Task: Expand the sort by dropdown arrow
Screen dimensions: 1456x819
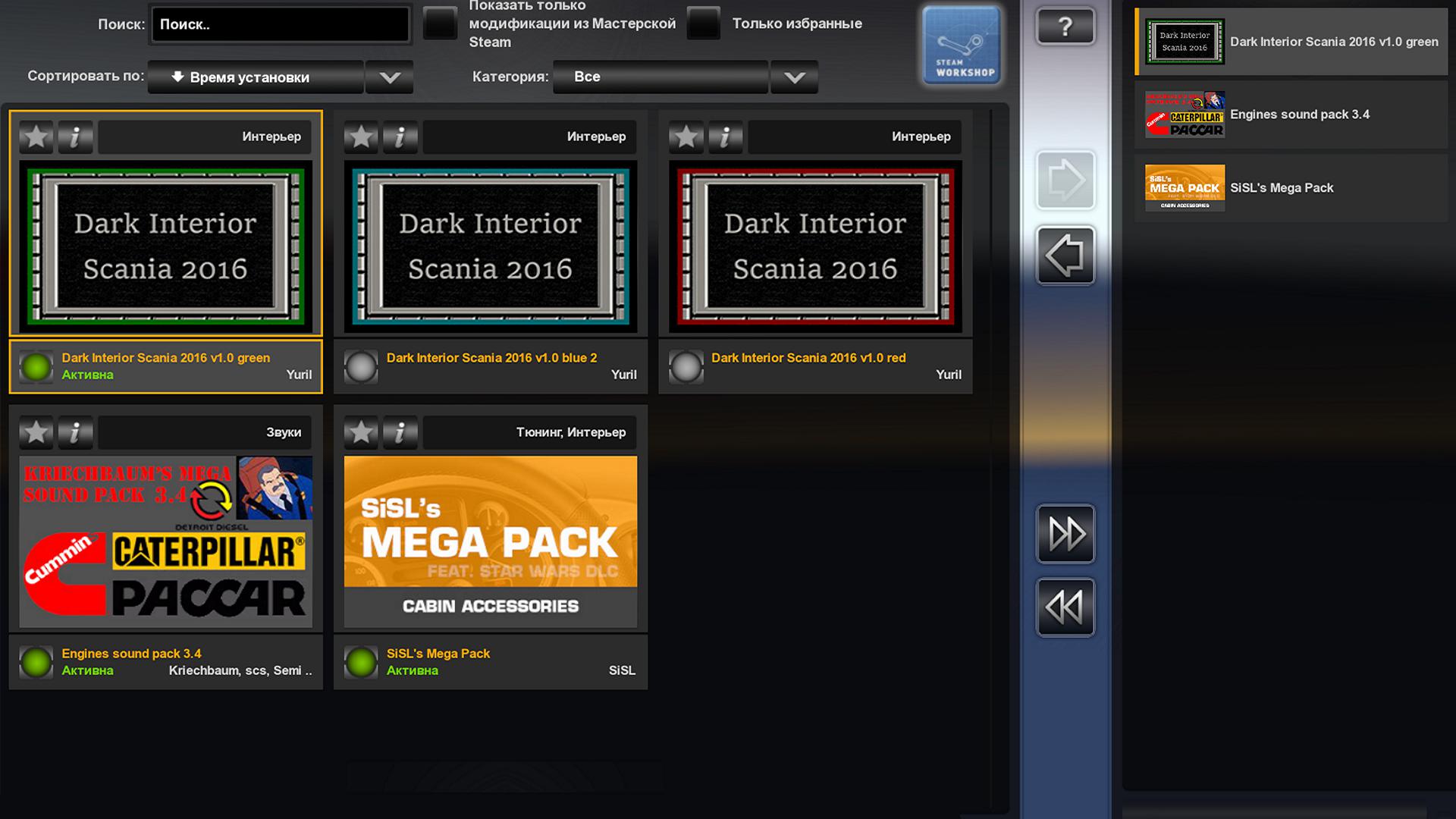Action: [x=389, y=77]
